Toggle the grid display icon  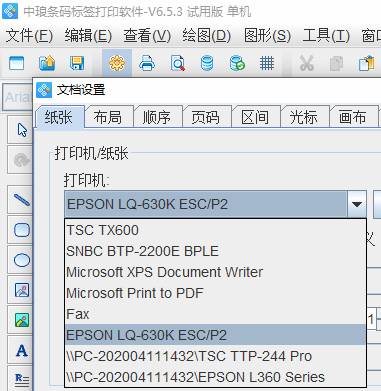267,63
